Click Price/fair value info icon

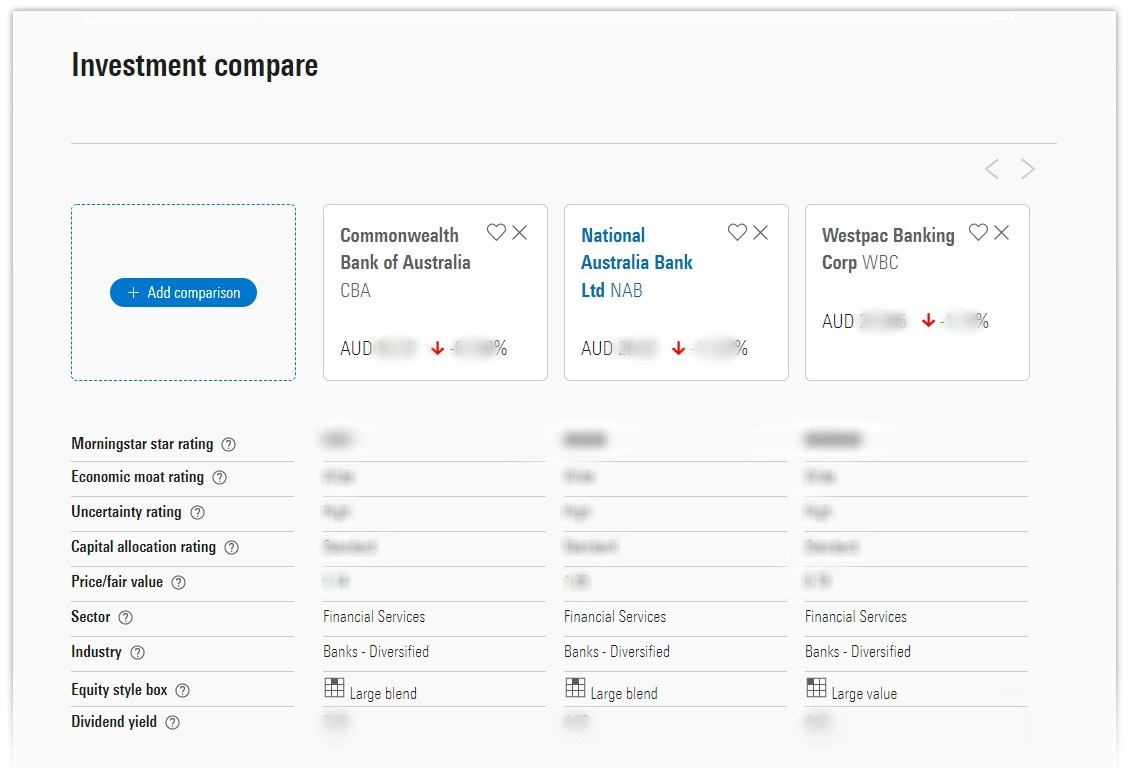pos(179,583)
